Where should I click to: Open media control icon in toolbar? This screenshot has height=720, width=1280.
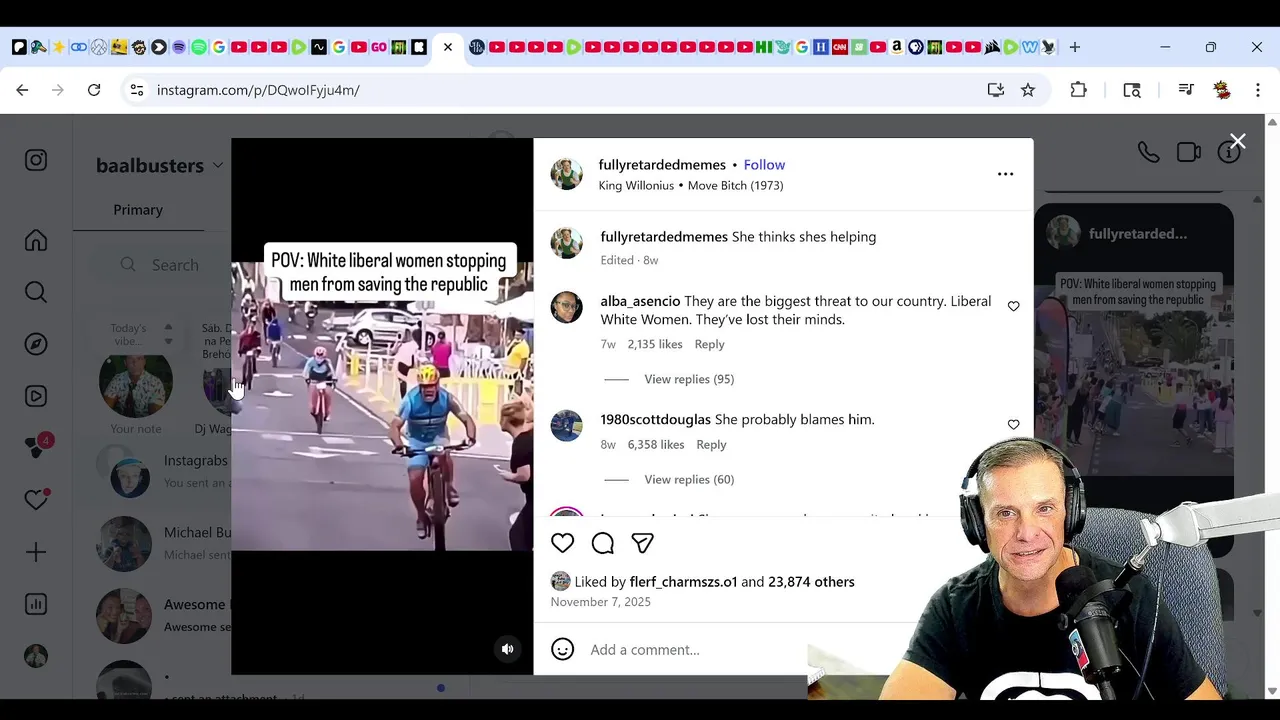point(1186,90)
